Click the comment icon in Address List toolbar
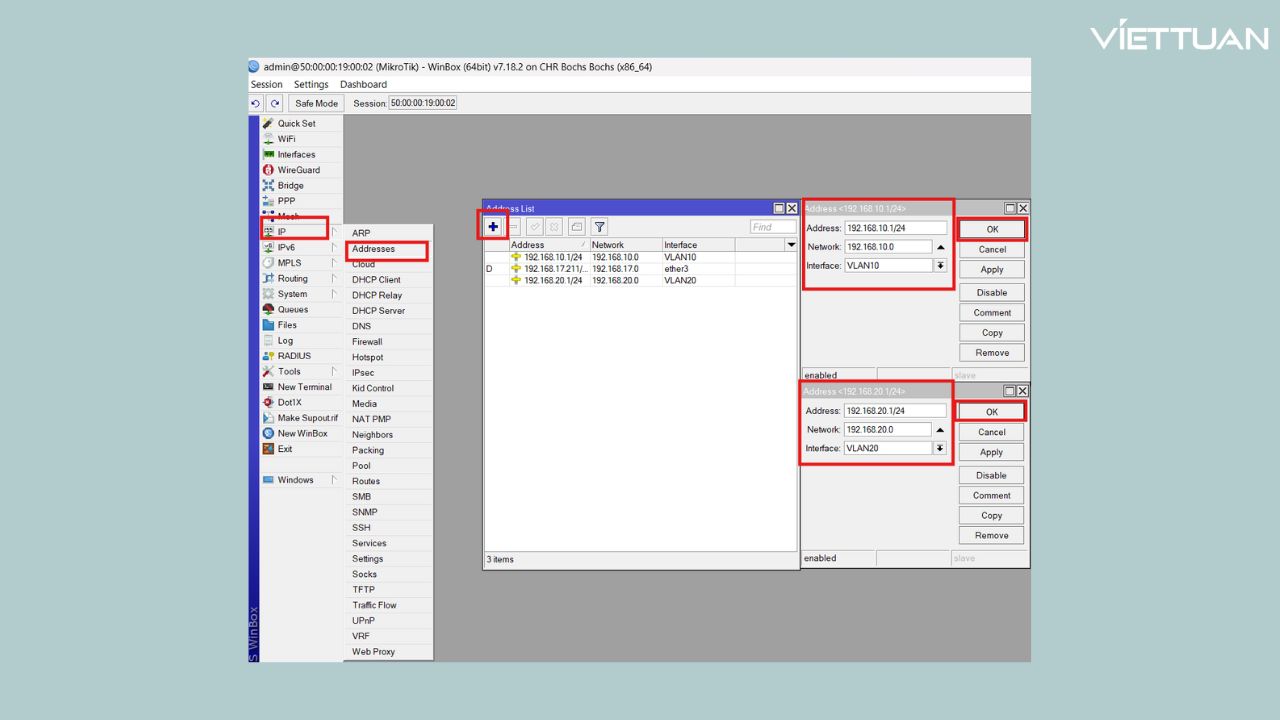 pyautogui.click(x=577, y=227)
